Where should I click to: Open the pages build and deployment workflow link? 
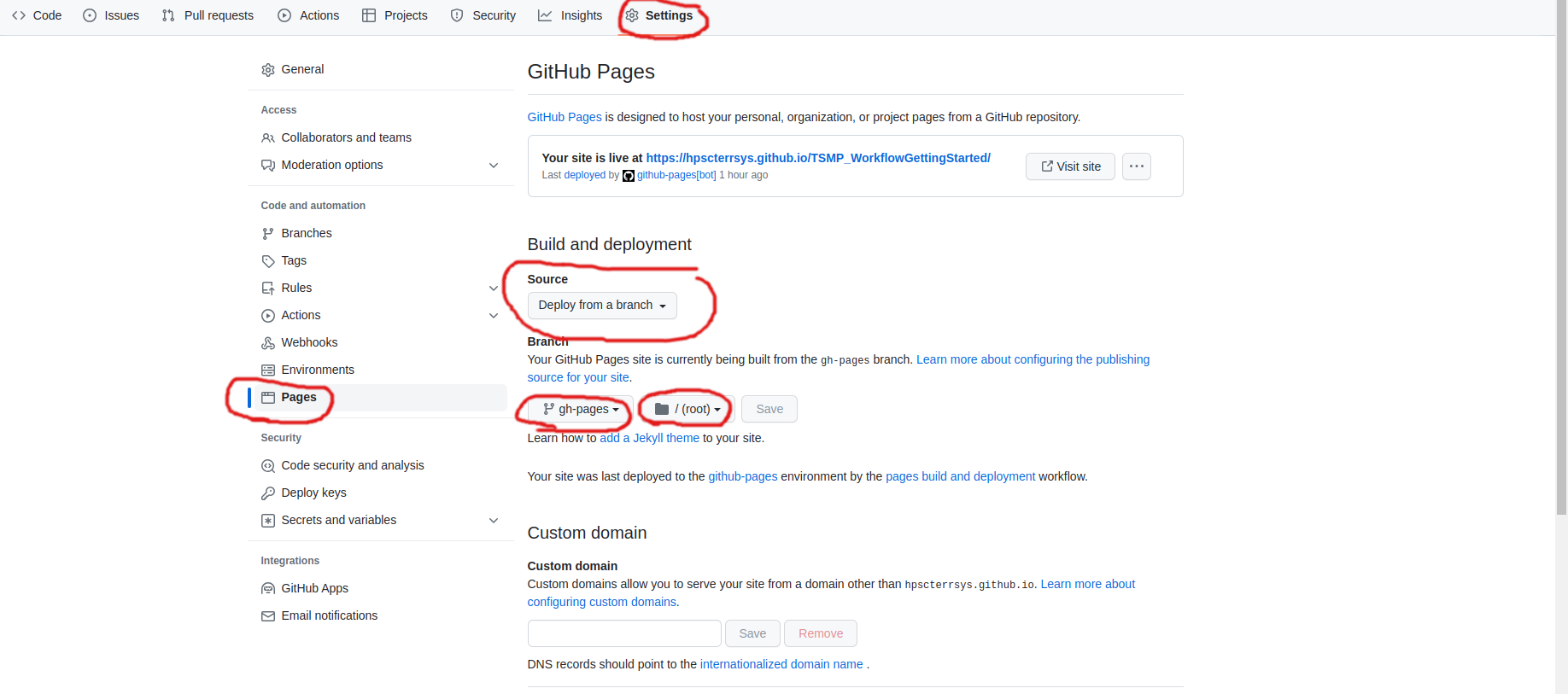960,476
